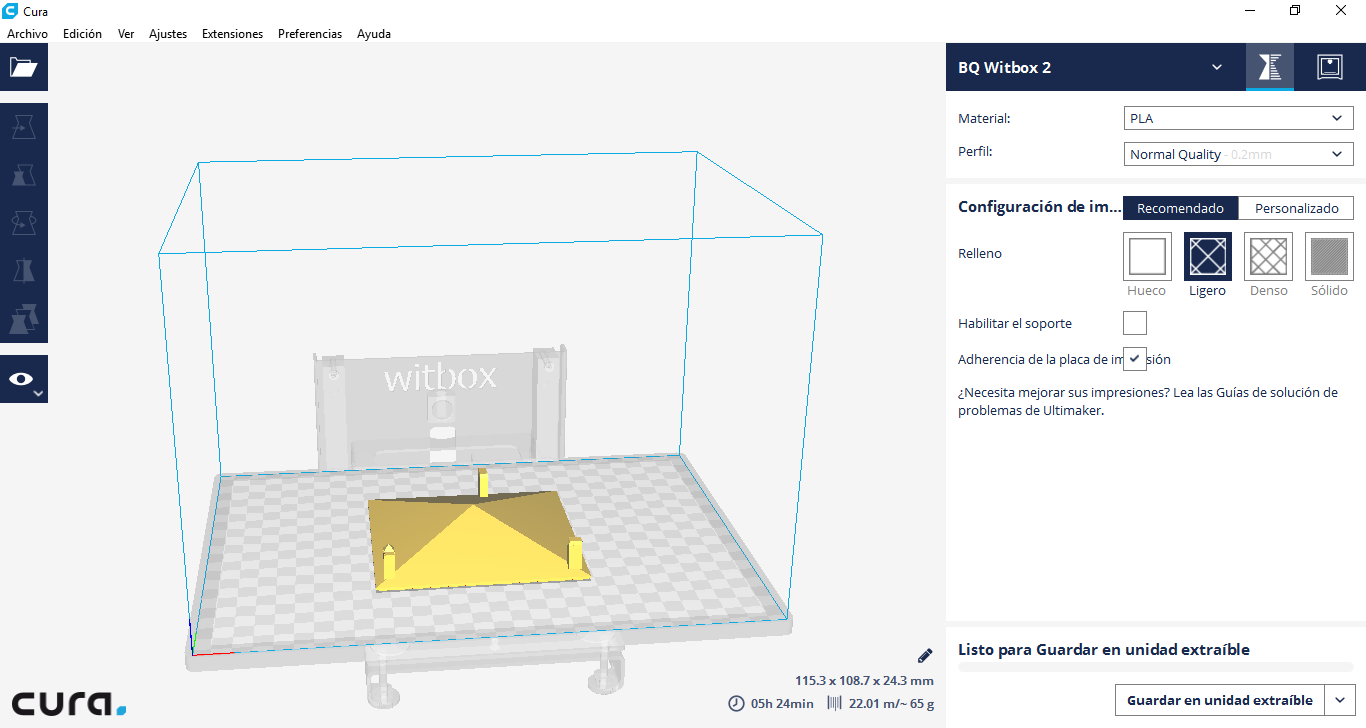Edit job name with the pencil icon

[925, 656]
